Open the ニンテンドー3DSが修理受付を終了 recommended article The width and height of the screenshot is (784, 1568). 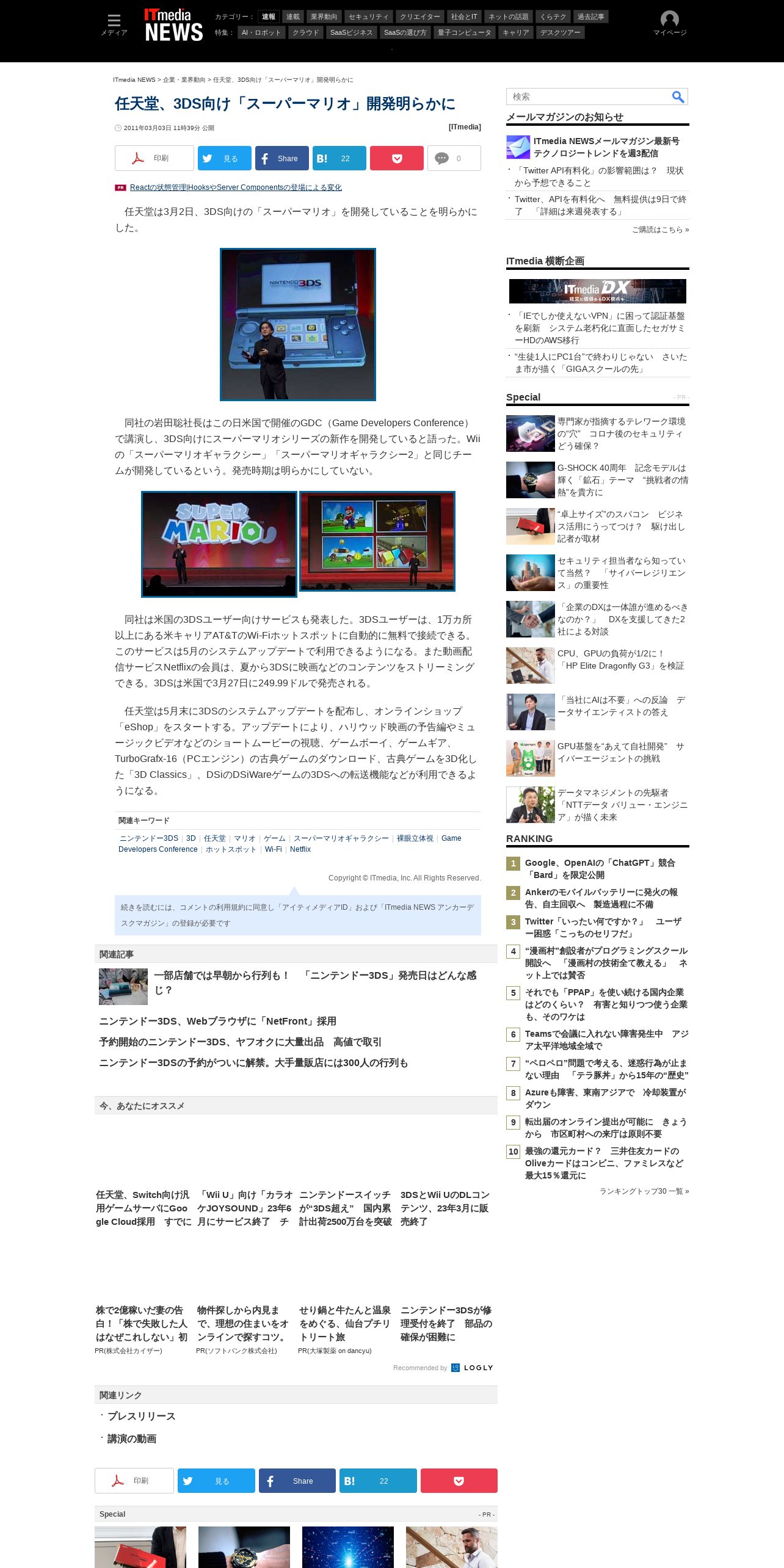tap(446, 1323)
